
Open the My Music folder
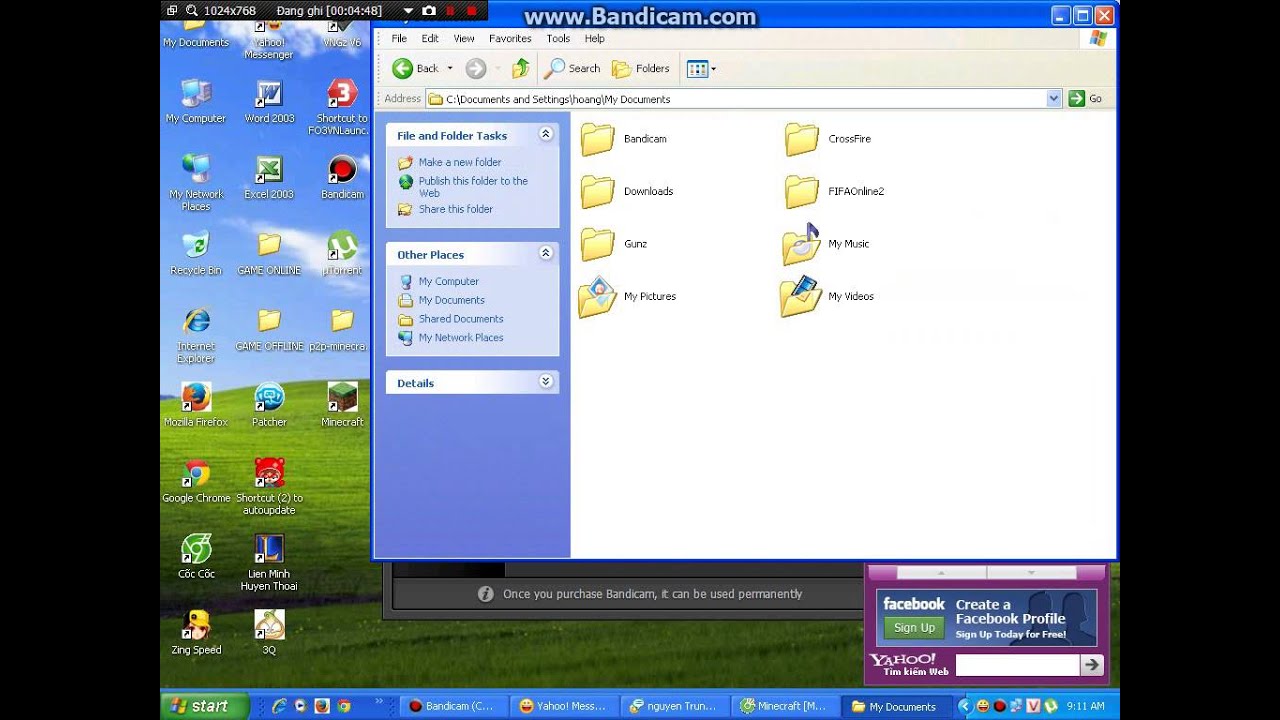(x=826, y=244)
